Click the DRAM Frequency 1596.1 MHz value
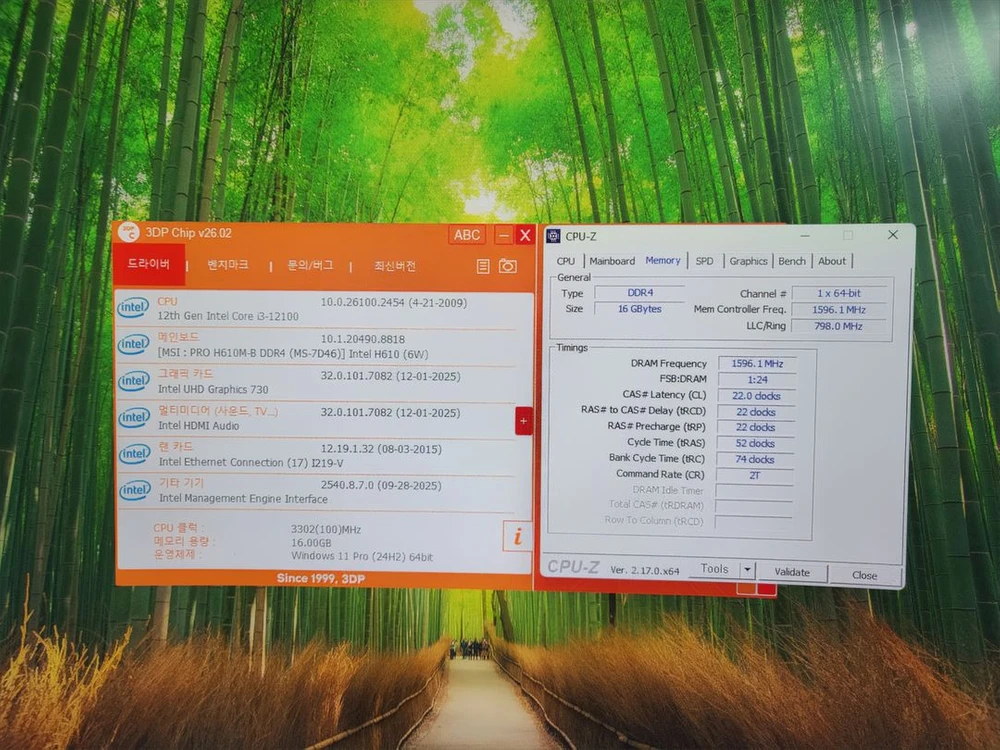The width and height of the screenshot is (1000, 750). (757, 364)
